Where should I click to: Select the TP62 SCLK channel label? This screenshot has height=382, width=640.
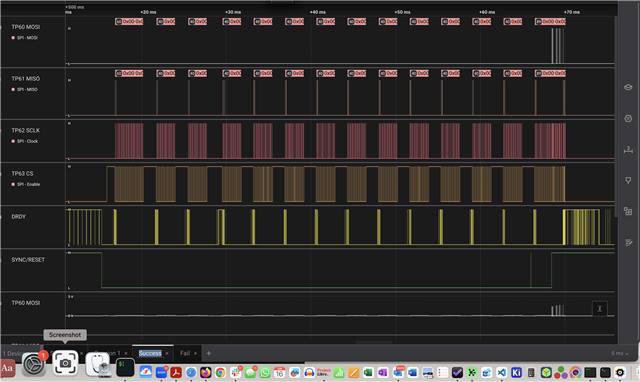click(x=25, y=130)
